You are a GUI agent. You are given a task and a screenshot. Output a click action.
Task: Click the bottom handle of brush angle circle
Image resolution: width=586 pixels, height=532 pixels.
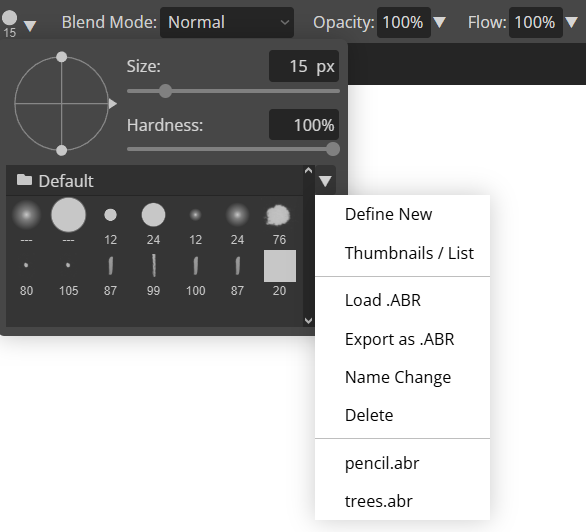coord(61,151)
